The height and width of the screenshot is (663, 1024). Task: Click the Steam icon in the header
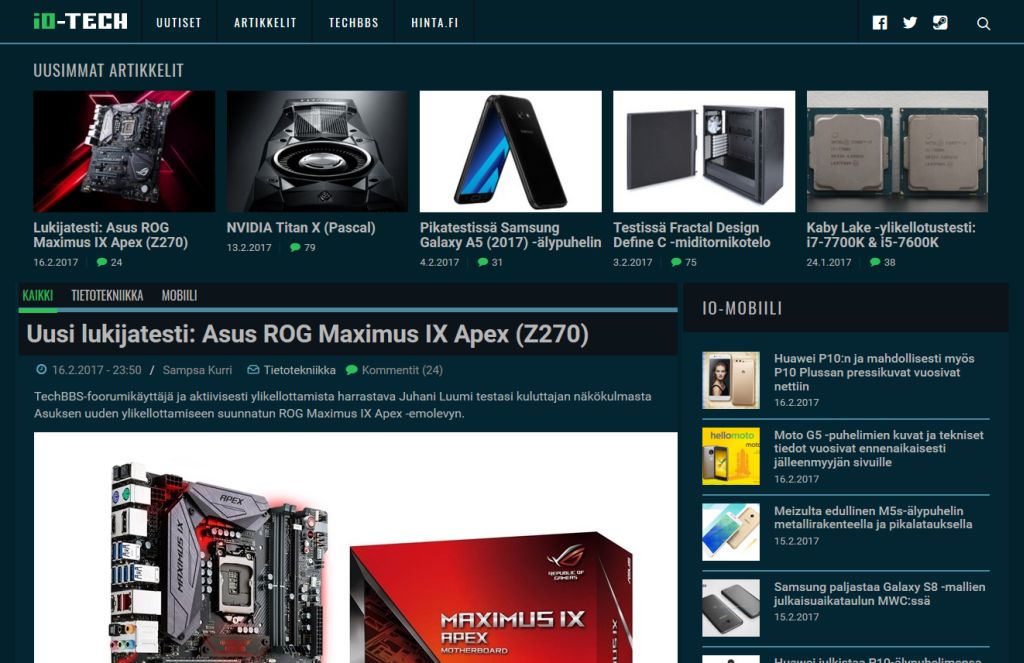[x=940, y=22]
